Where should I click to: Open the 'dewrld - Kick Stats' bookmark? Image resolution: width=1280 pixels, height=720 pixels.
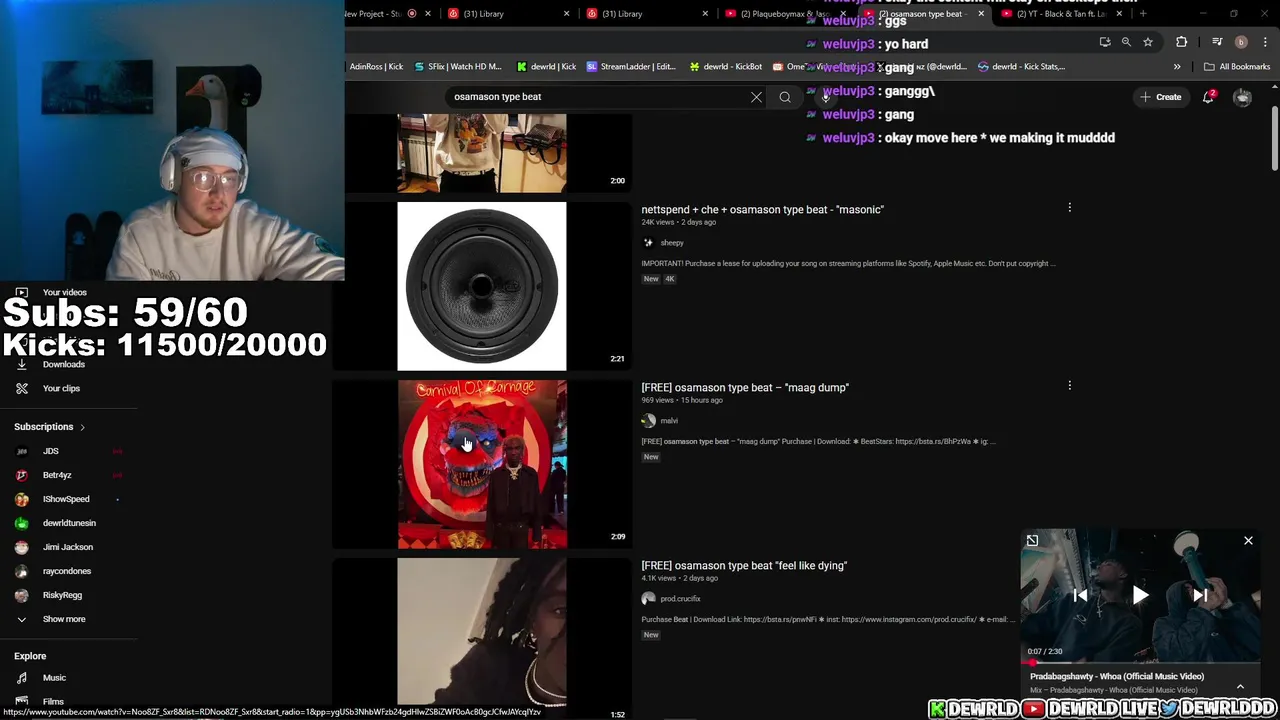point(1021,67)
